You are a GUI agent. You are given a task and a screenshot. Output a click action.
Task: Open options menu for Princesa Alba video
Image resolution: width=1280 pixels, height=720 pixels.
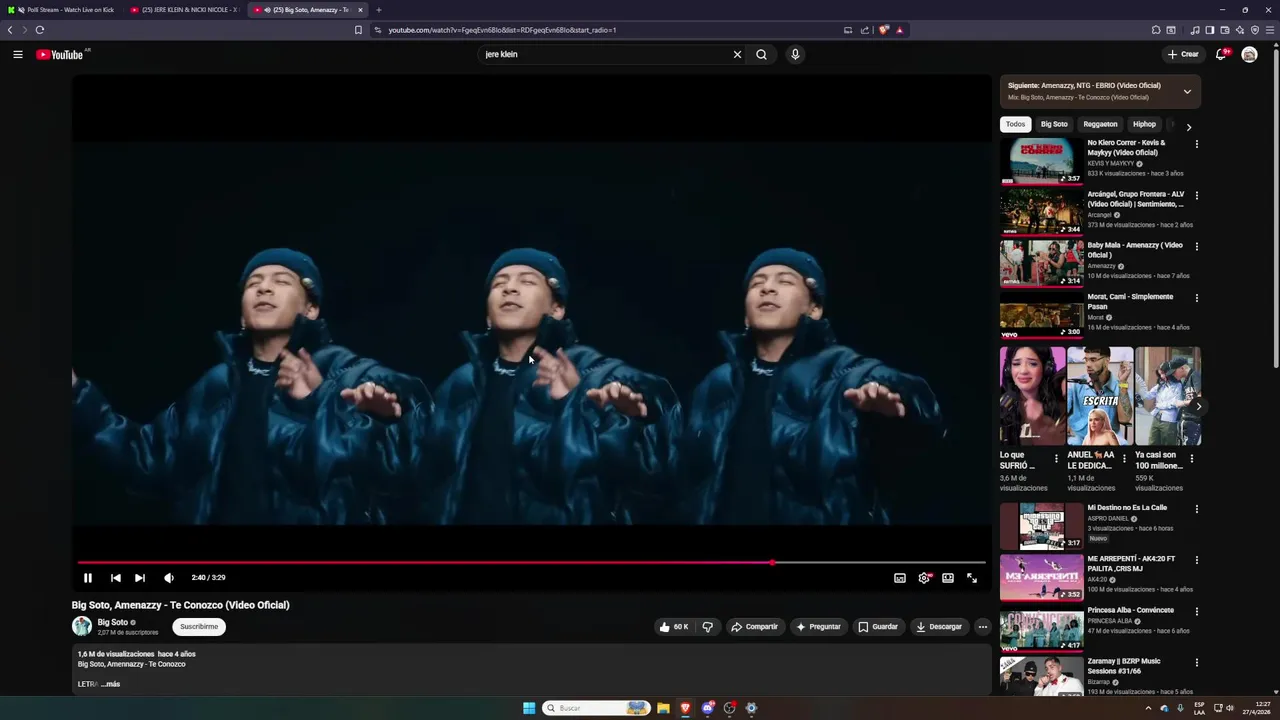click(x=1196, y=611)
